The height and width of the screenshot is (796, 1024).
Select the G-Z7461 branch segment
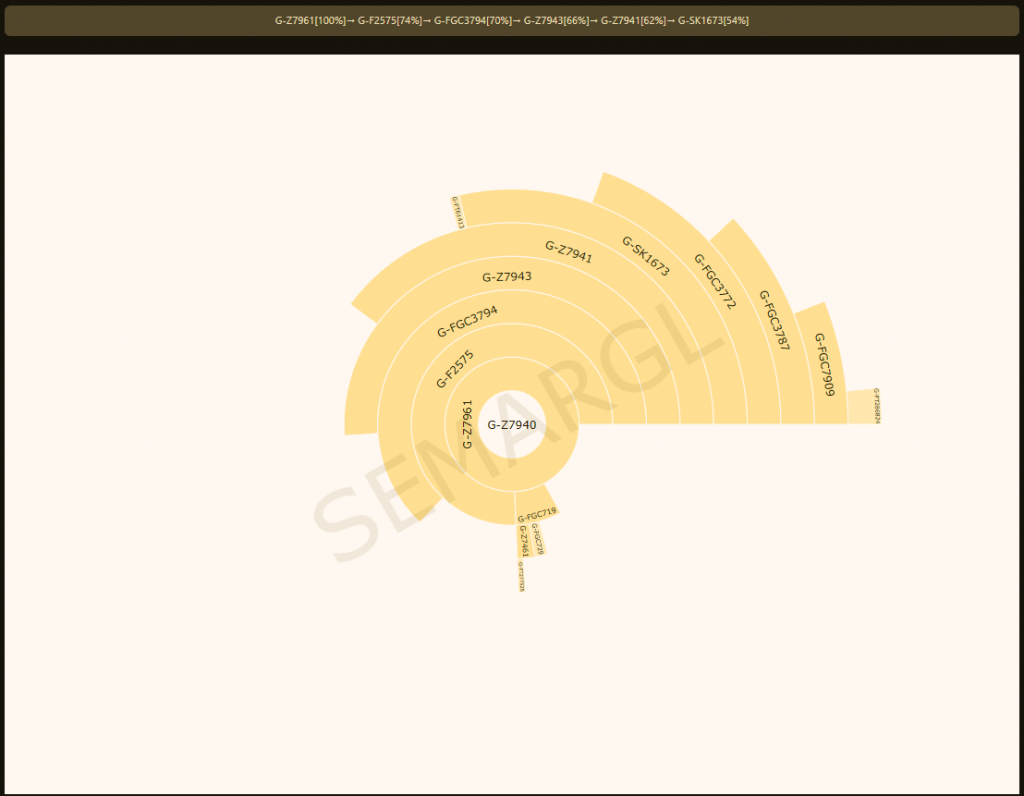(x=523, y=541)
